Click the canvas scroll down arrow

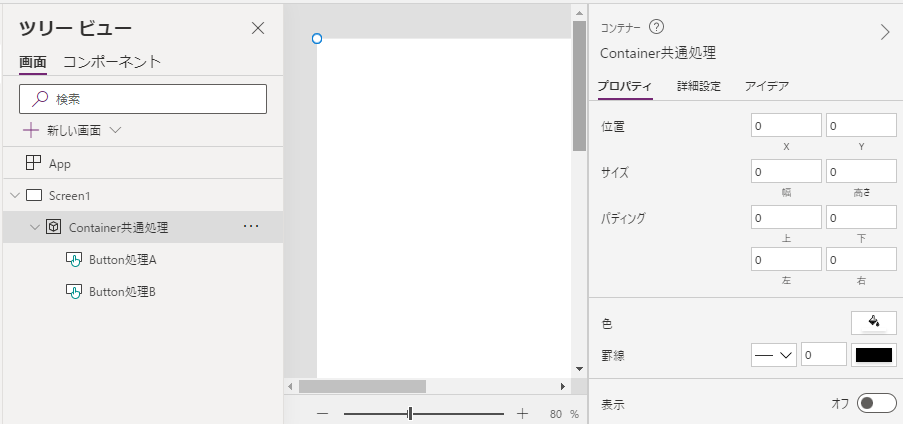(579, 369)
